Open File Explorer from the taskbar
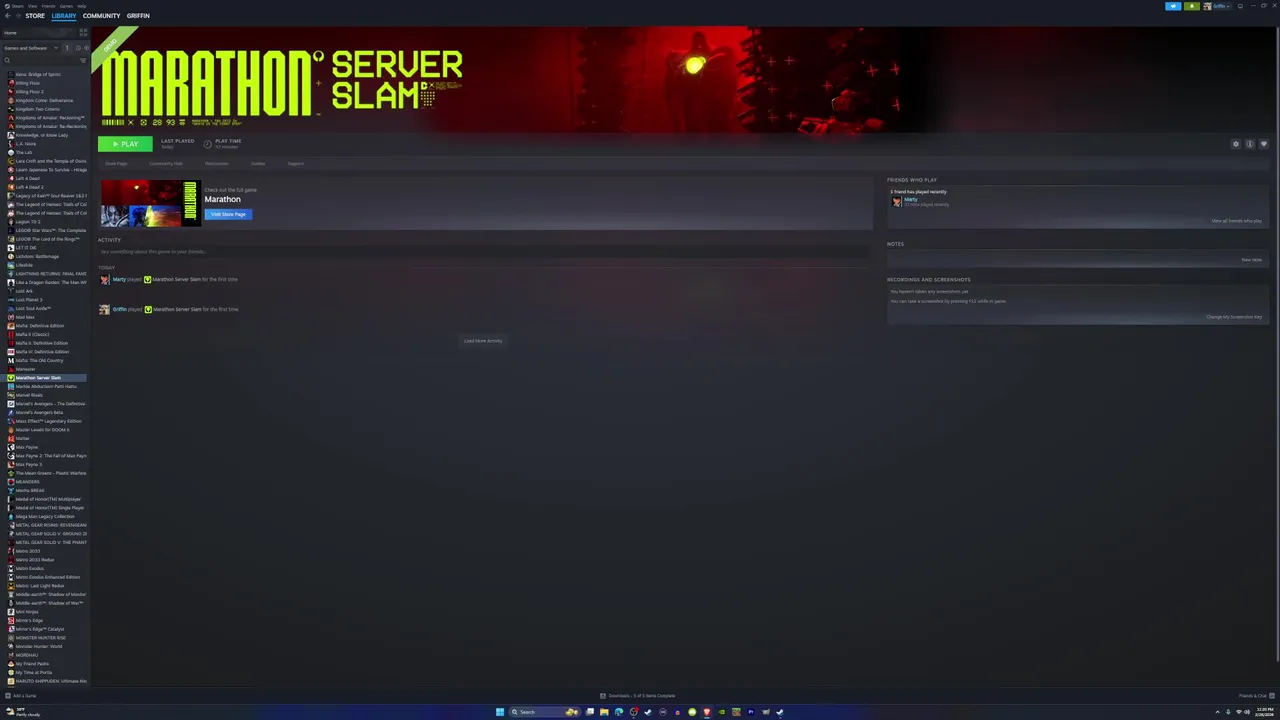1280x720 pixels. point(604,712)
